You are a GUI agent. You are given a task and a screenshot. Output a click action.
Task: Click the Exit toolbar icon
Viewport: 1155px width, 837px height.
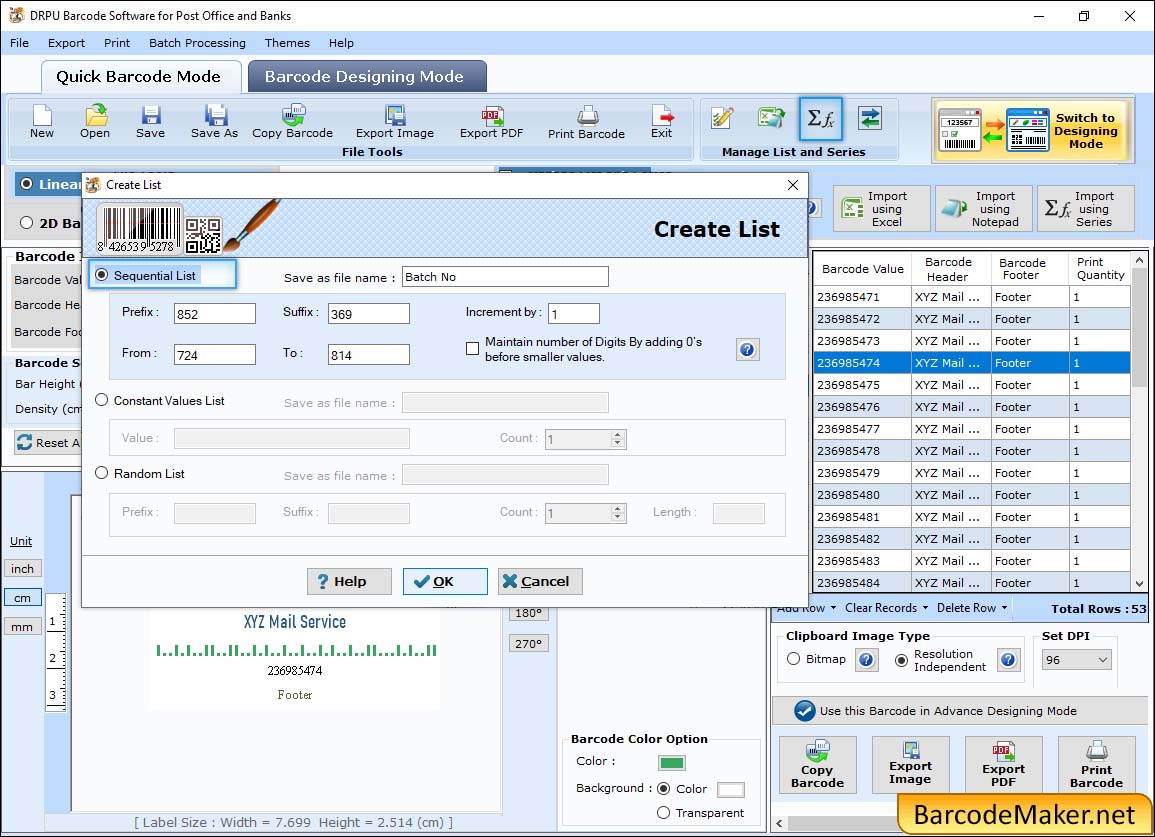(x=661, y=121)
